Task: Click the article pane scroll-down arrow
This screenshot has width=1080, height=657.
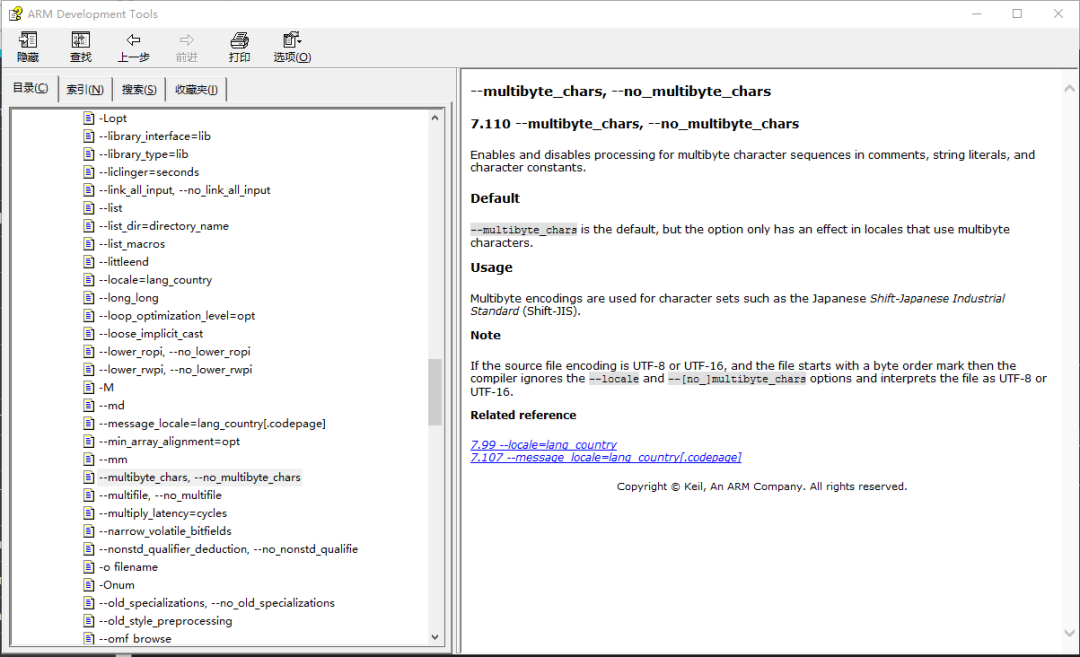Action: [1069, 633]
